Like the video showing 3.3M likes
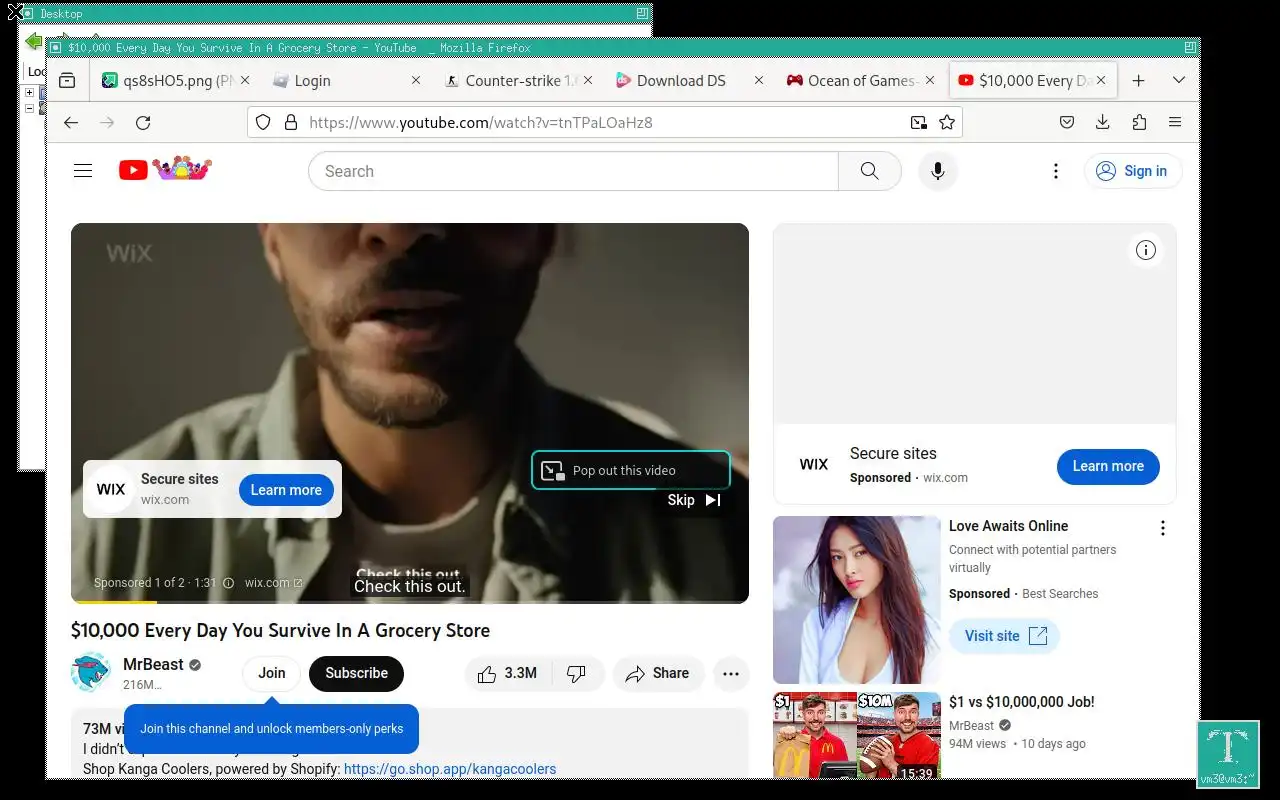Screen dimensions: 1280x800 [508, 673]
